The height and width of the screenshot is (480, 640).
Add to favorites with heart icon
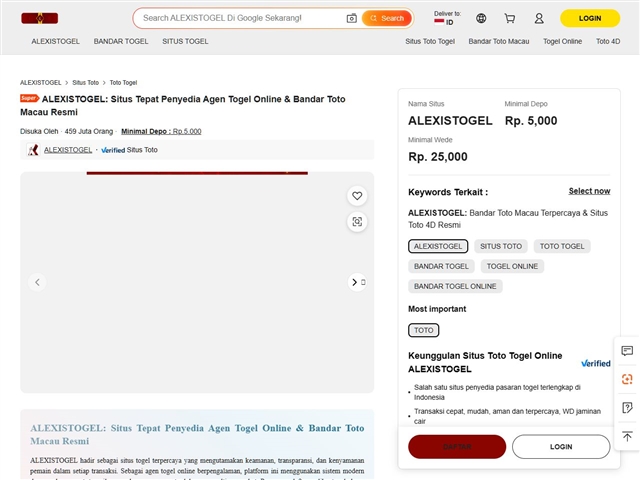tap(357, 196)
